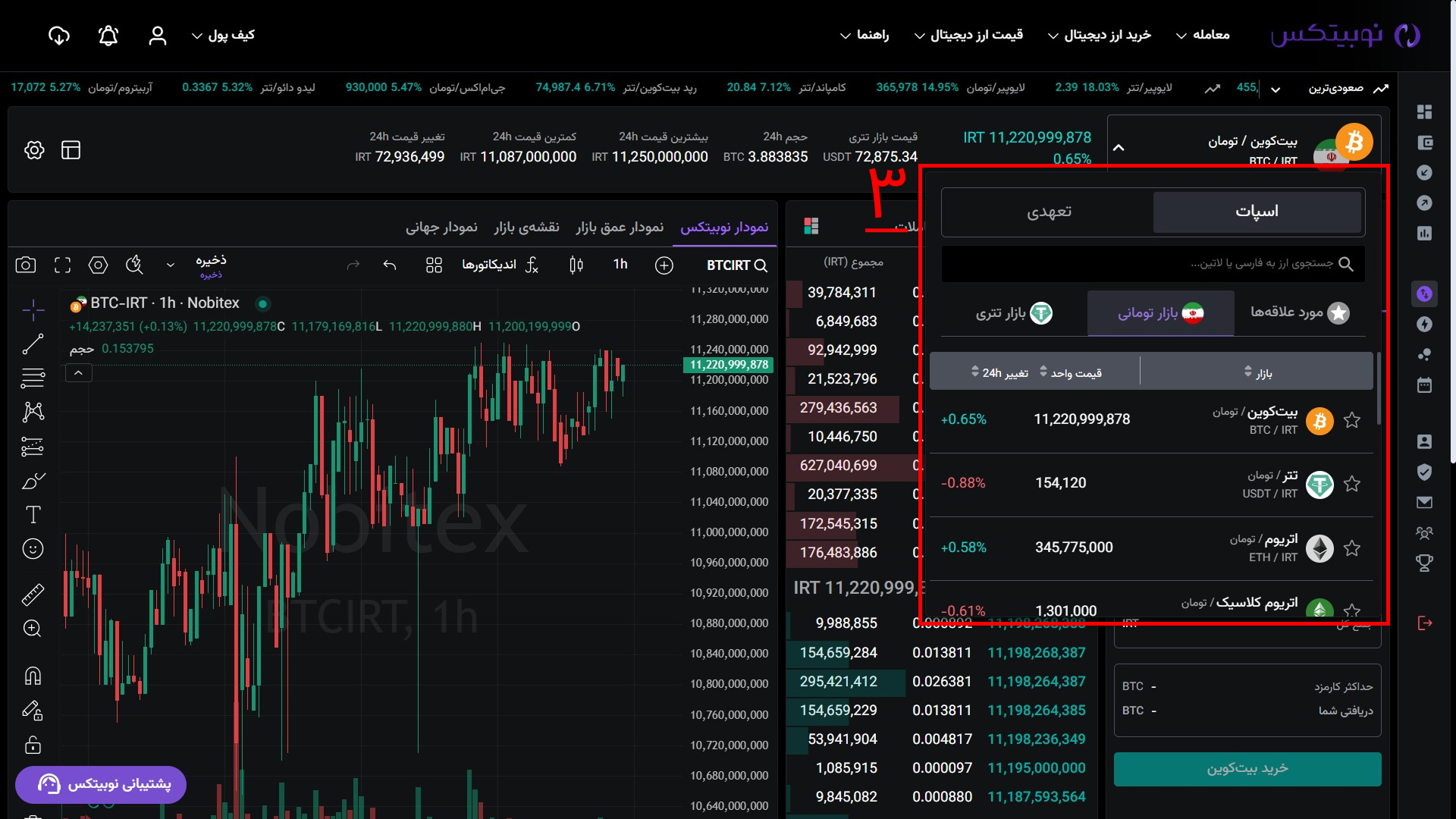Open the اندیکاتورها indicators button

(x=500, y=265)
